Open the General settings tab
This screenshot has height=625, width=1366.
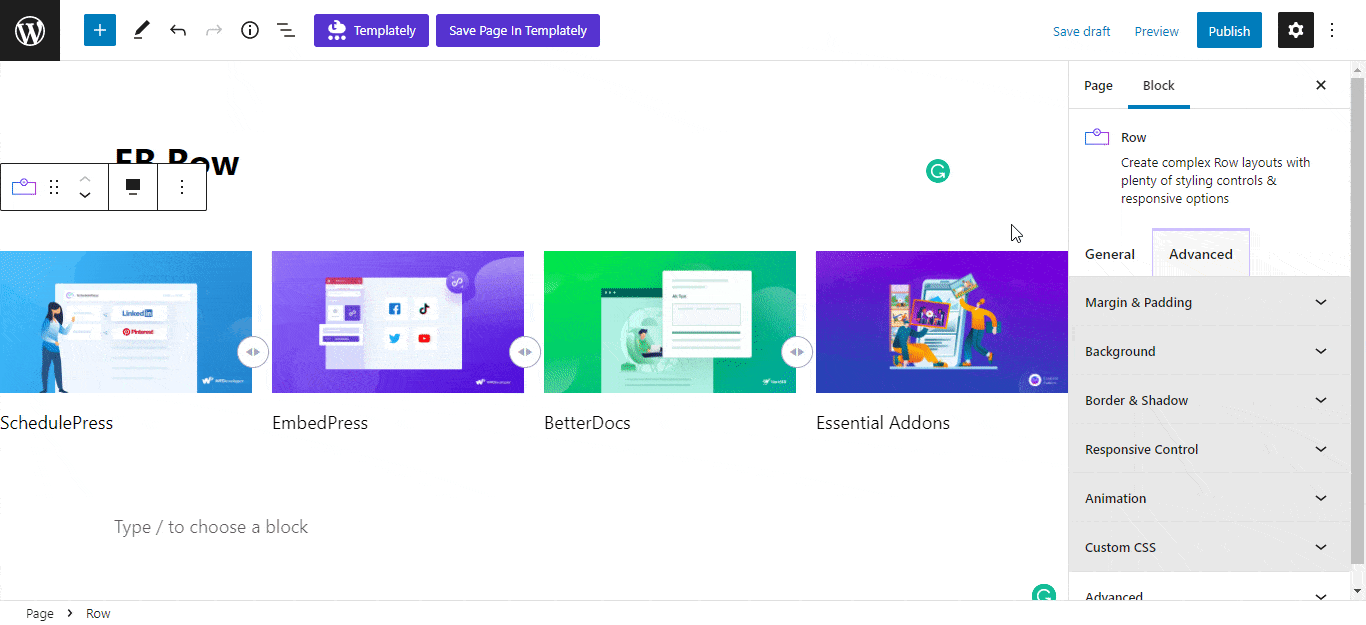tap(1110, 254)
